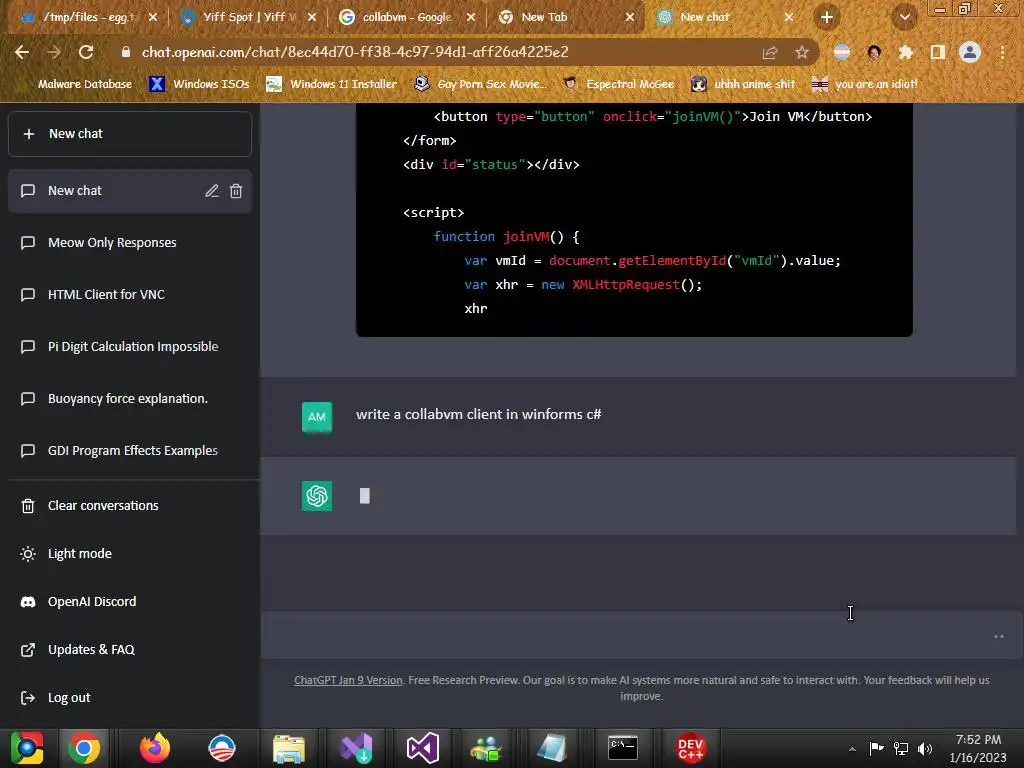Open a new browser tab with plus

tap(827, 18)
